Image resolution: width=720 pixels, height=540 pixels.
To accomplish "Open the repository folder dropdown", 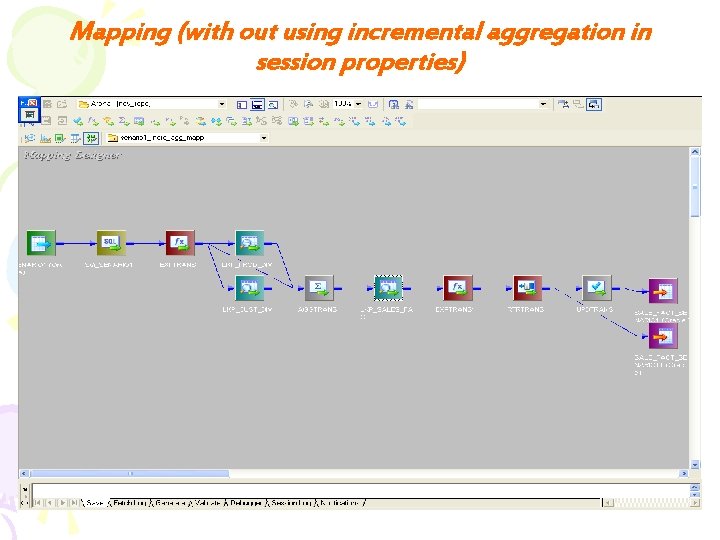I will point(222,104).
